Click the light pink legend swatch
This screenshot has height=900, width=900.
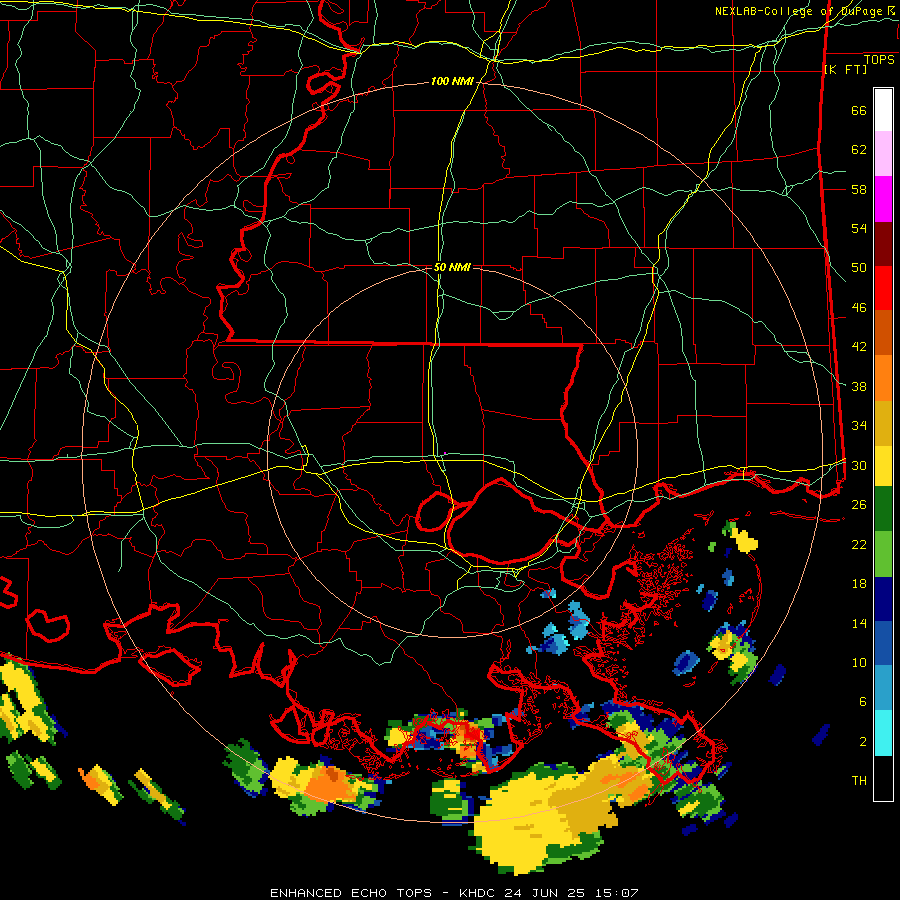point(883,154)
